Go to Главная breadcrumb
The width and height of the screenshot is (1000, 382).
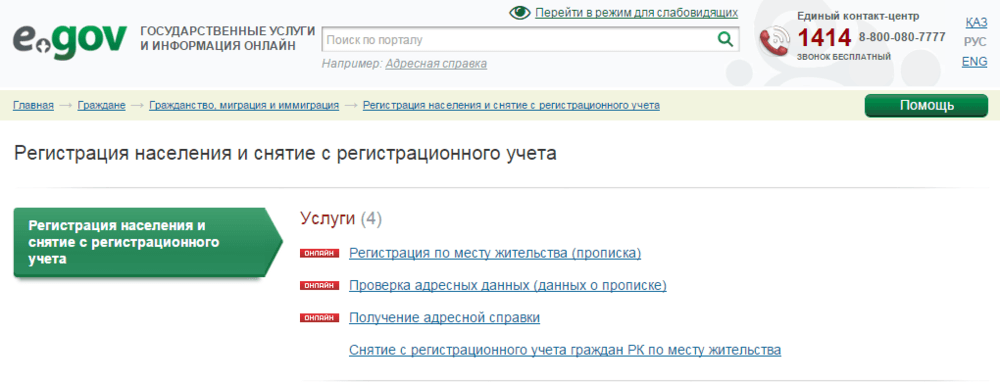tap(33, 105)
